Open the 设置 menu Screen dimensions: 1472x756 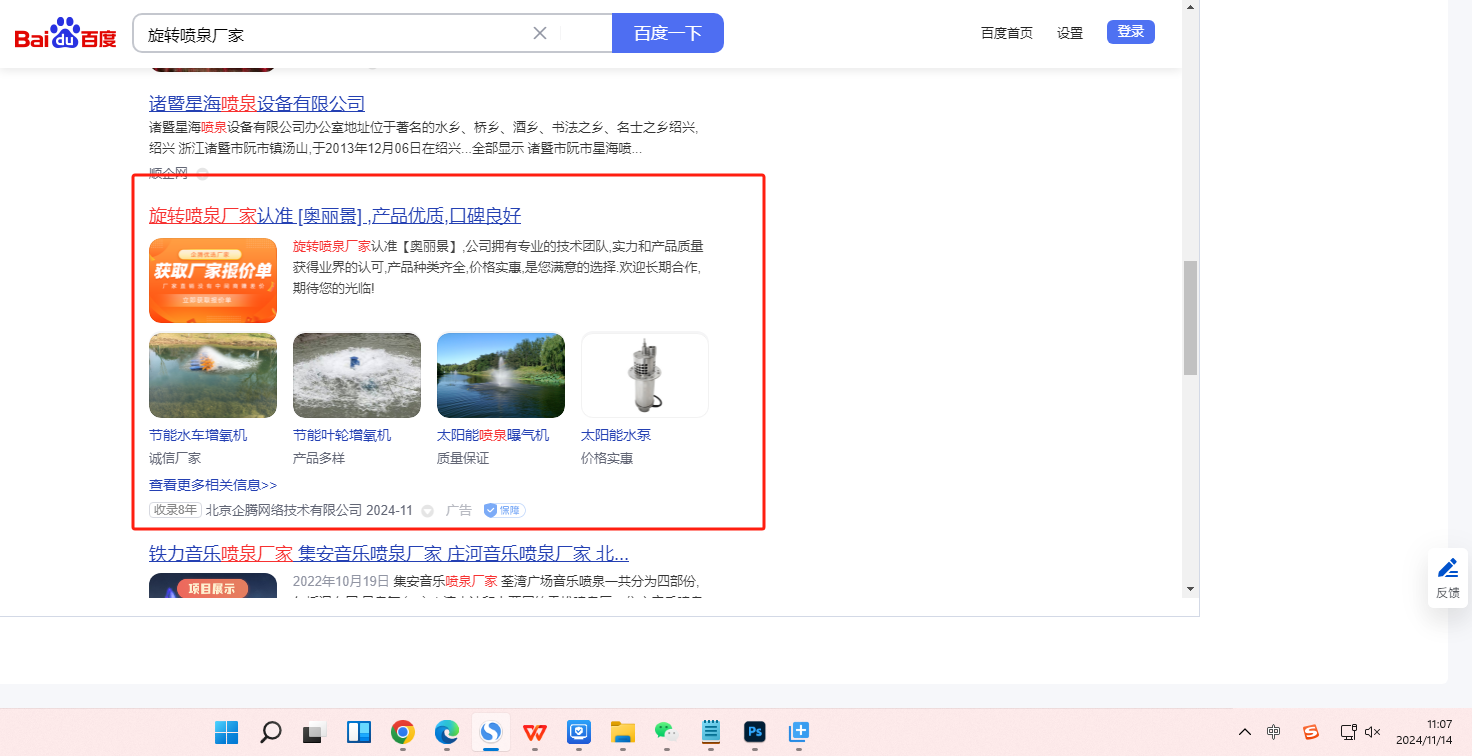[1070, 33]
